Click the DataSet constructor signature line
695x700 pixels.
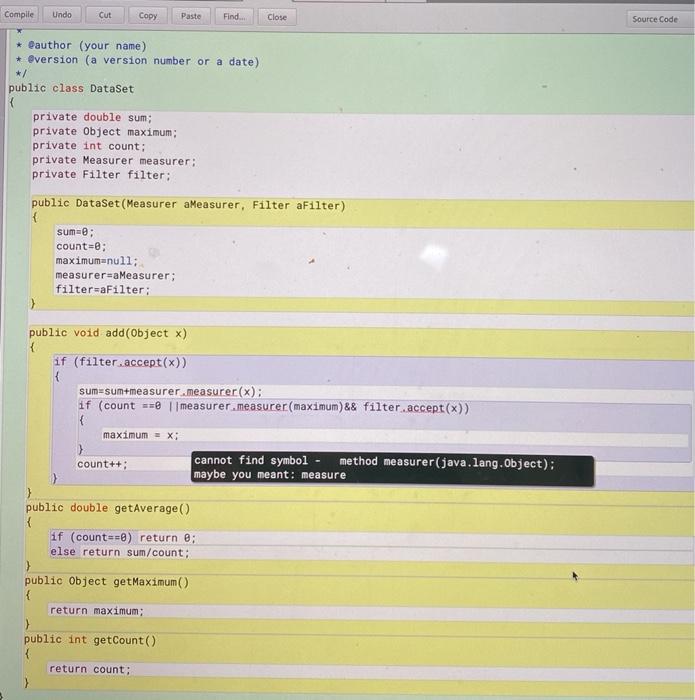click(x=188, y=204)
